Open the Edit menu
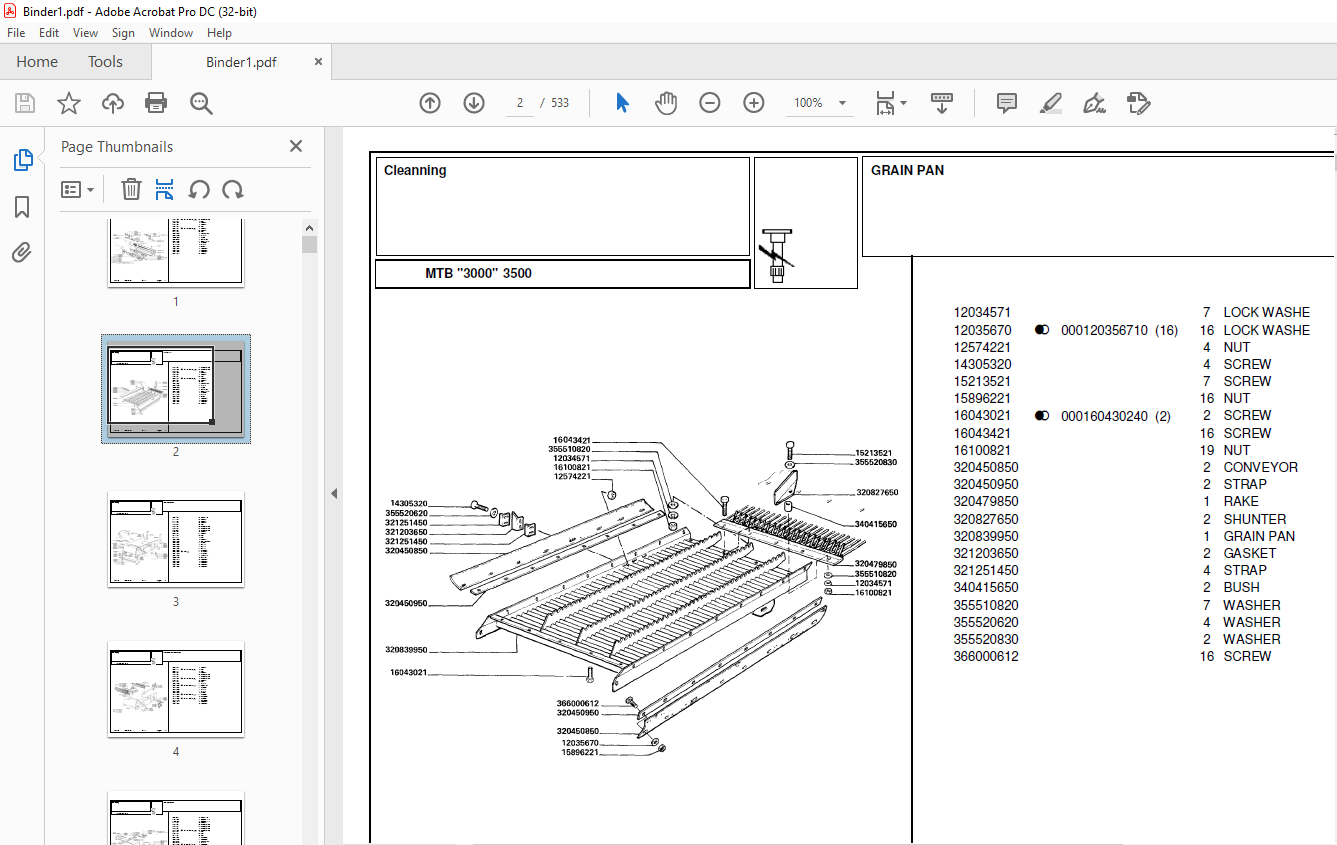The image size is (1337, 845). 49,33
